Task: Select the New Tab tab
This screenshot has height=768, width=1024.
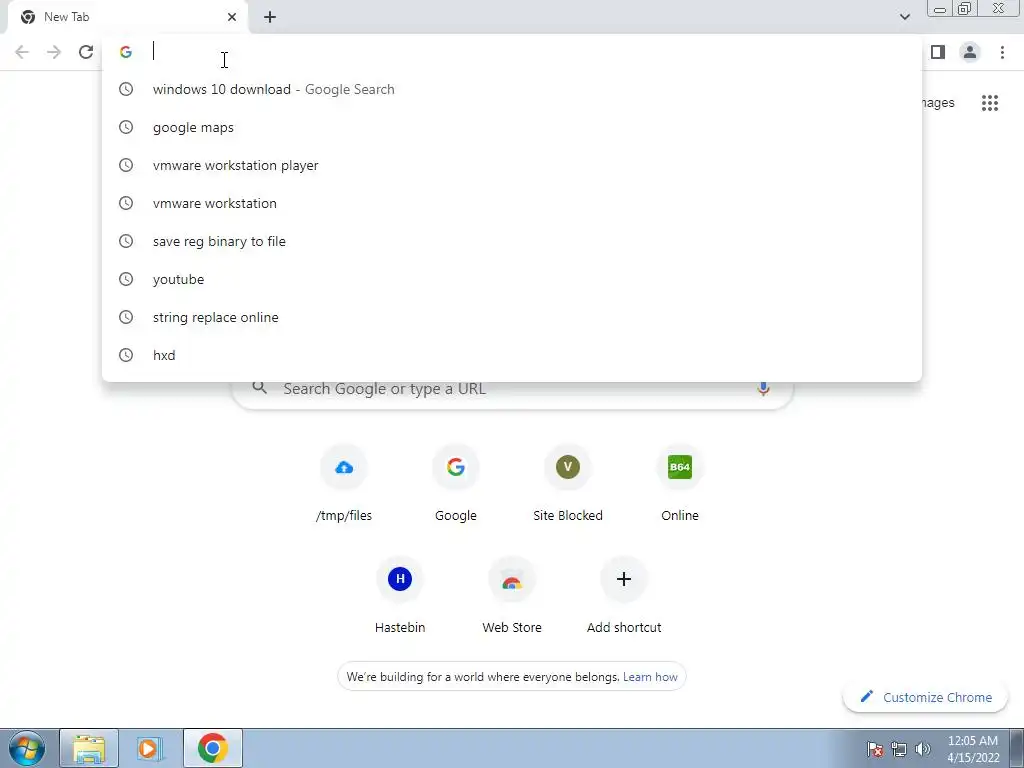Action: point(127,17)
